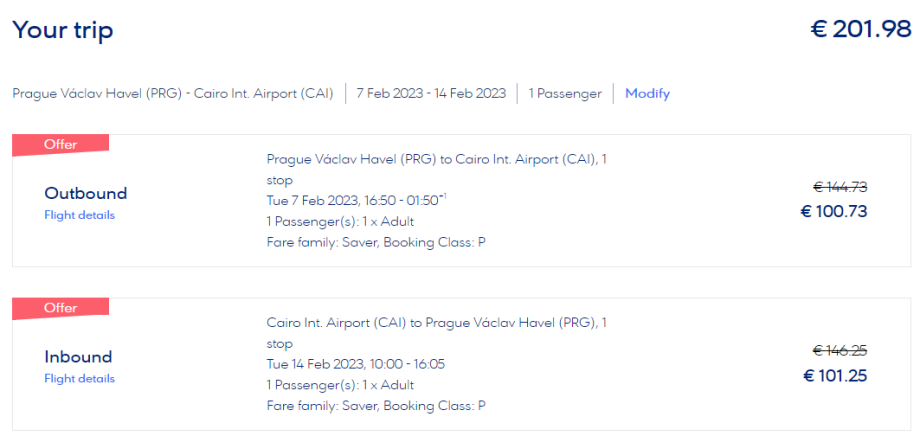Click the Inbound heading

pos(78,357)
